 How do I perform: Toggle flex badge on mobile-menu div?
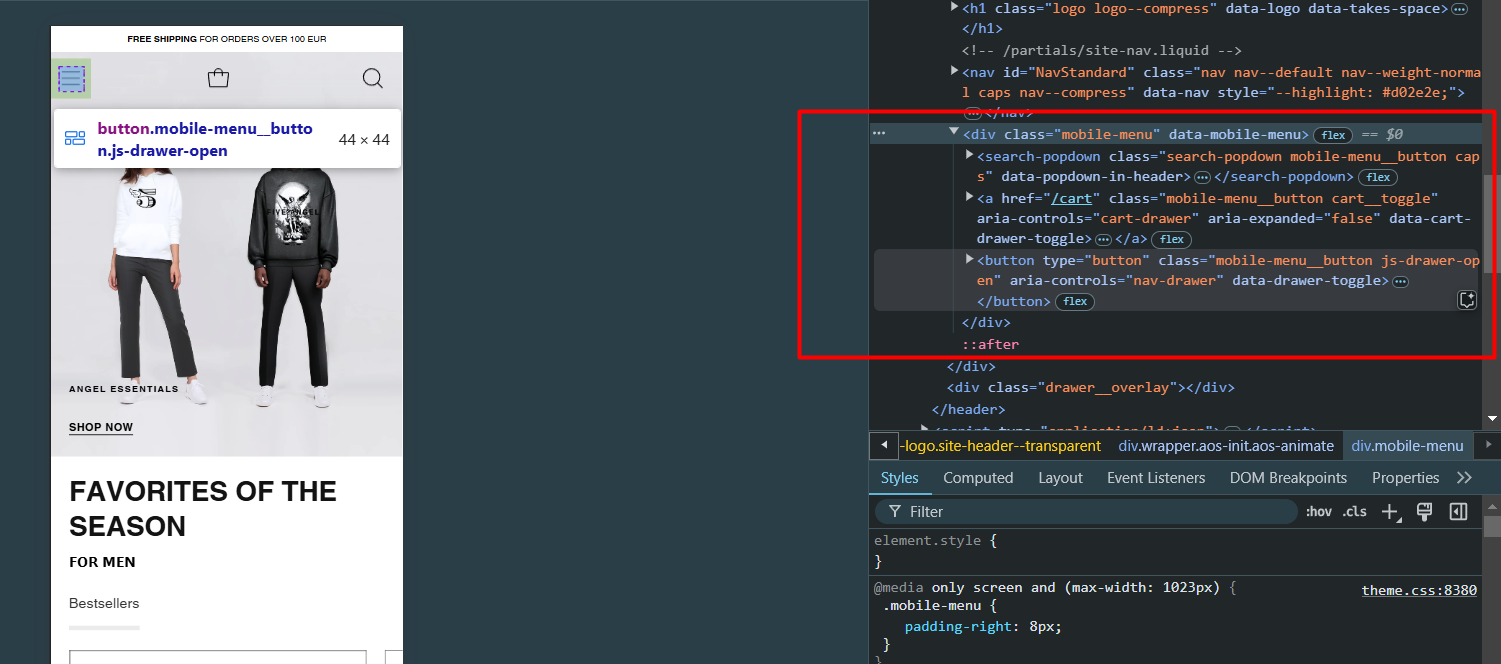coord(1332,134)
